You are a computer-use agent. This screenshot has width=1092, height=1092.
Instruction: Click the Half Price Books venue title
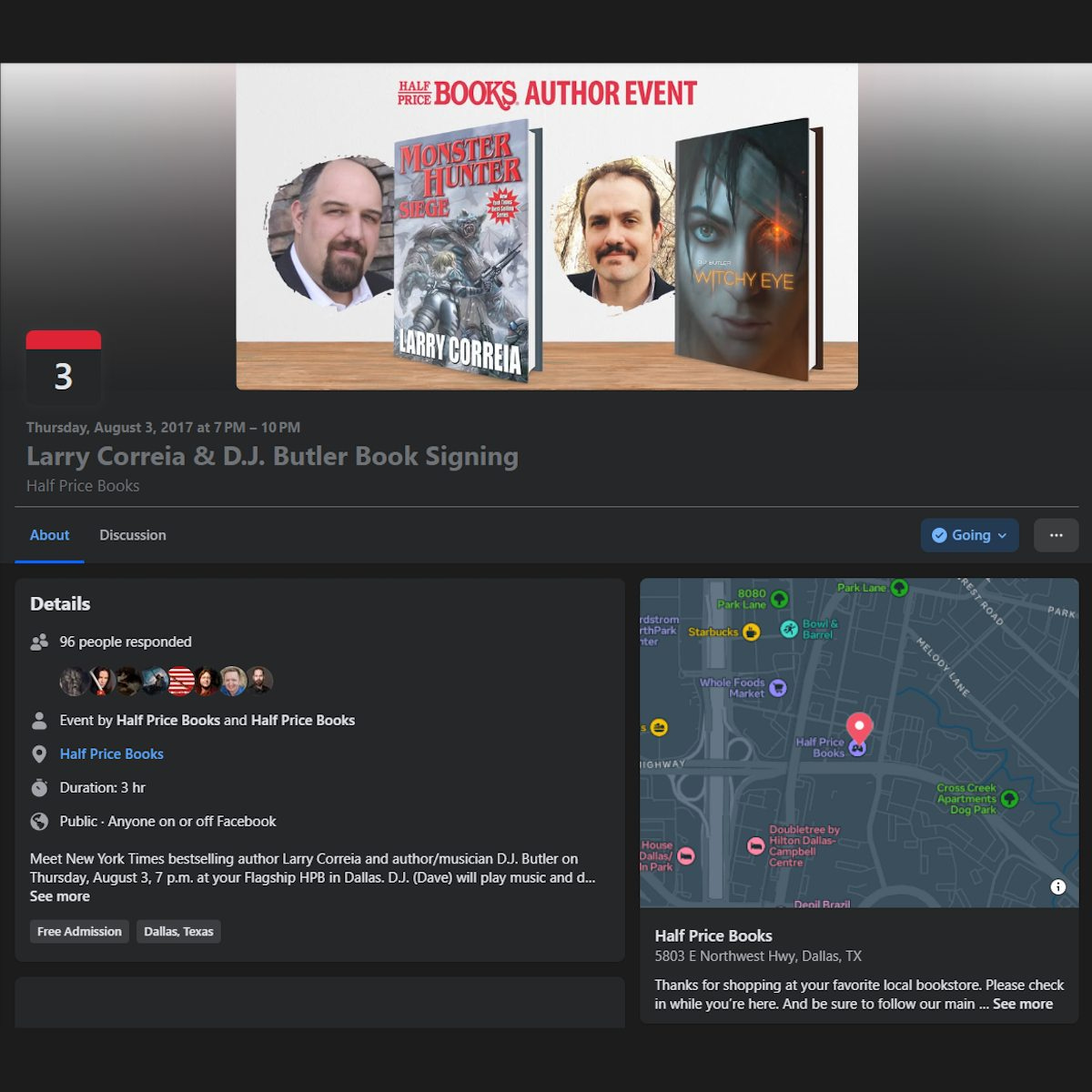coord(713,935)
